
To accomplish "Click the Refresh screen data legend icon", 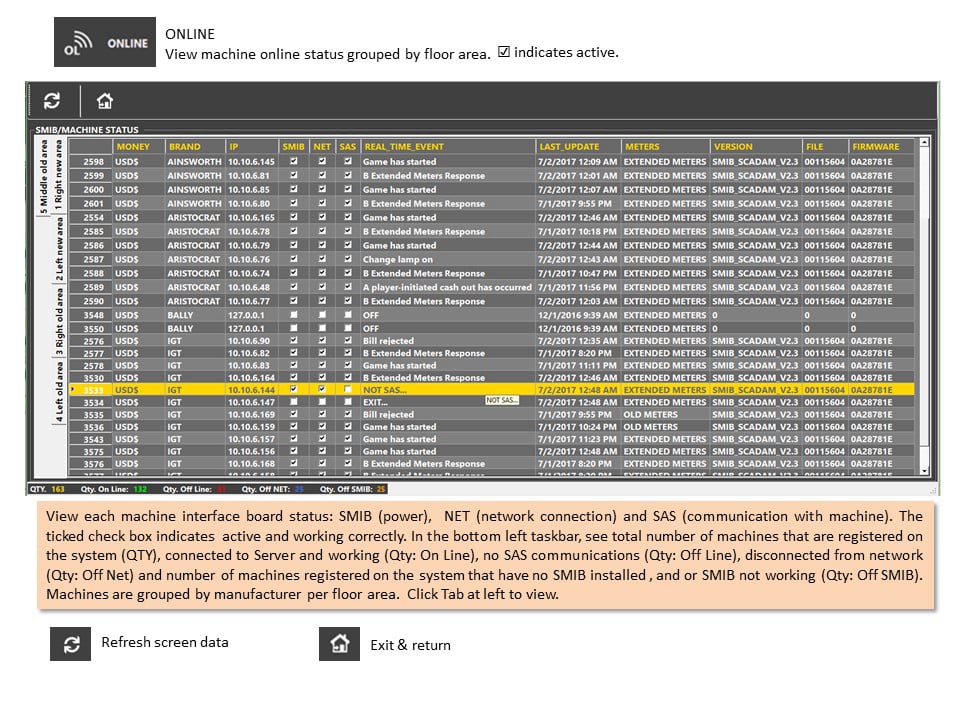I will point(70,644).
